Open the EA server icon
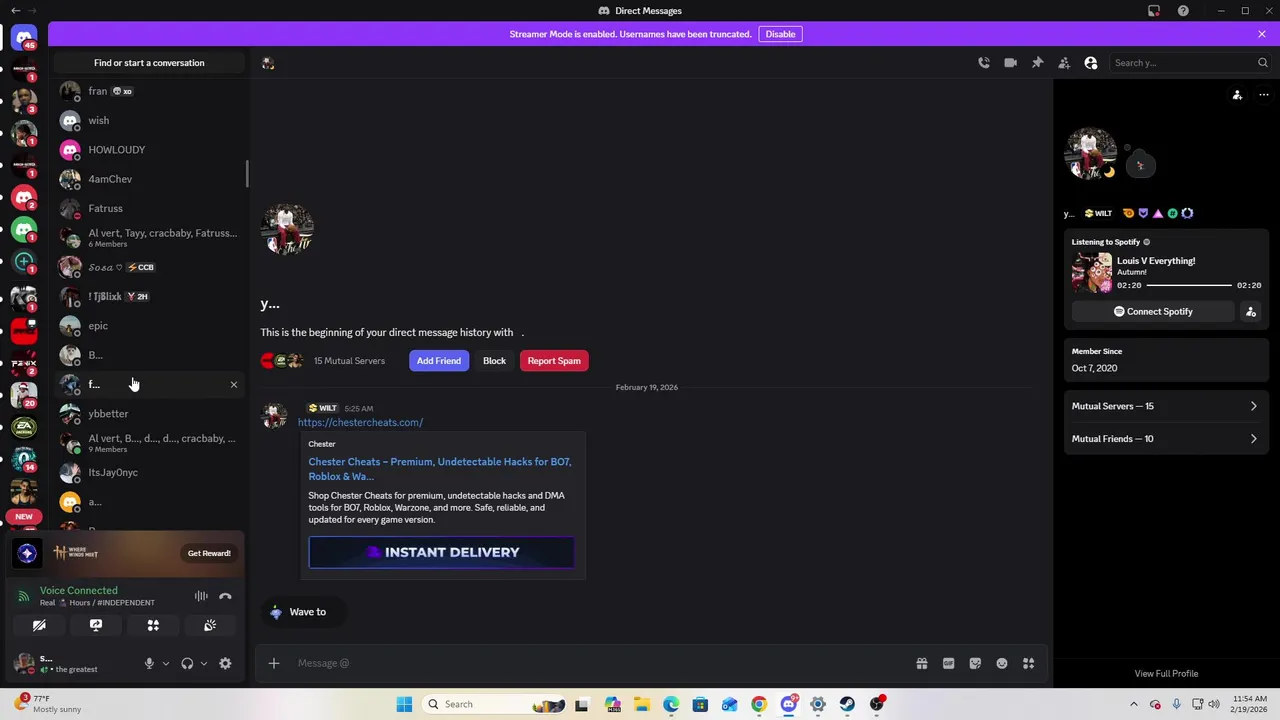The height and width of the screenshot is (720, 1280). coord(24,427)
